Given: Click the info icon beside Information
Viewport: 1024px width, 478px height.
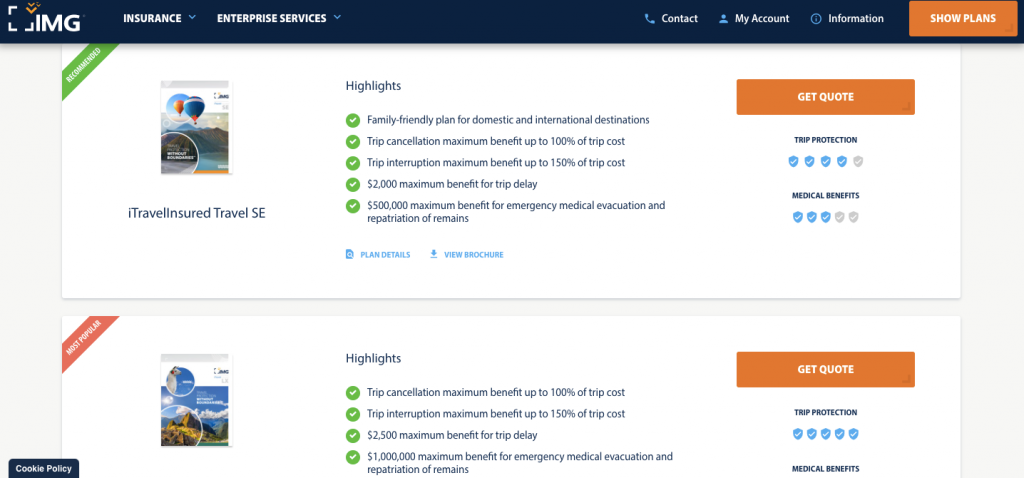Looking at the screenshot, I should point(816,19).
